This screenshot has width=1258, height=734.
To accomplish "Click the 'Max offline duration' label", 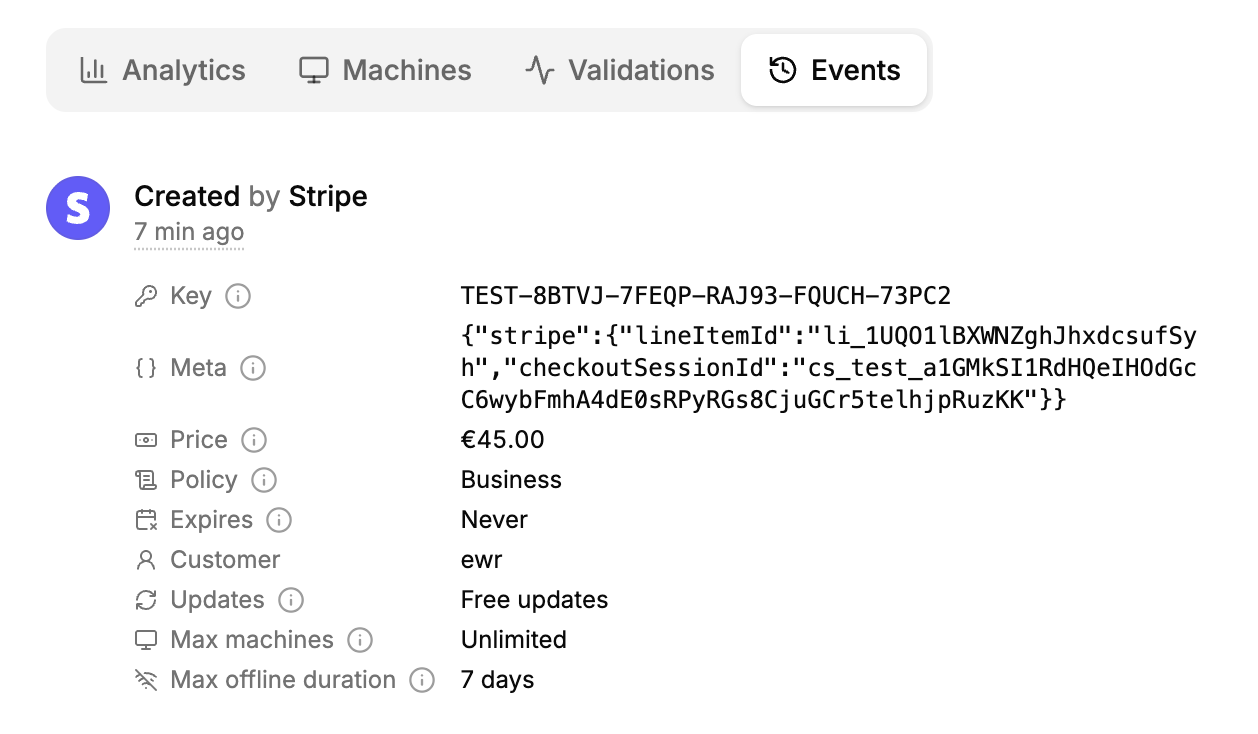I will pyautogui.click(x=283, y=680).
